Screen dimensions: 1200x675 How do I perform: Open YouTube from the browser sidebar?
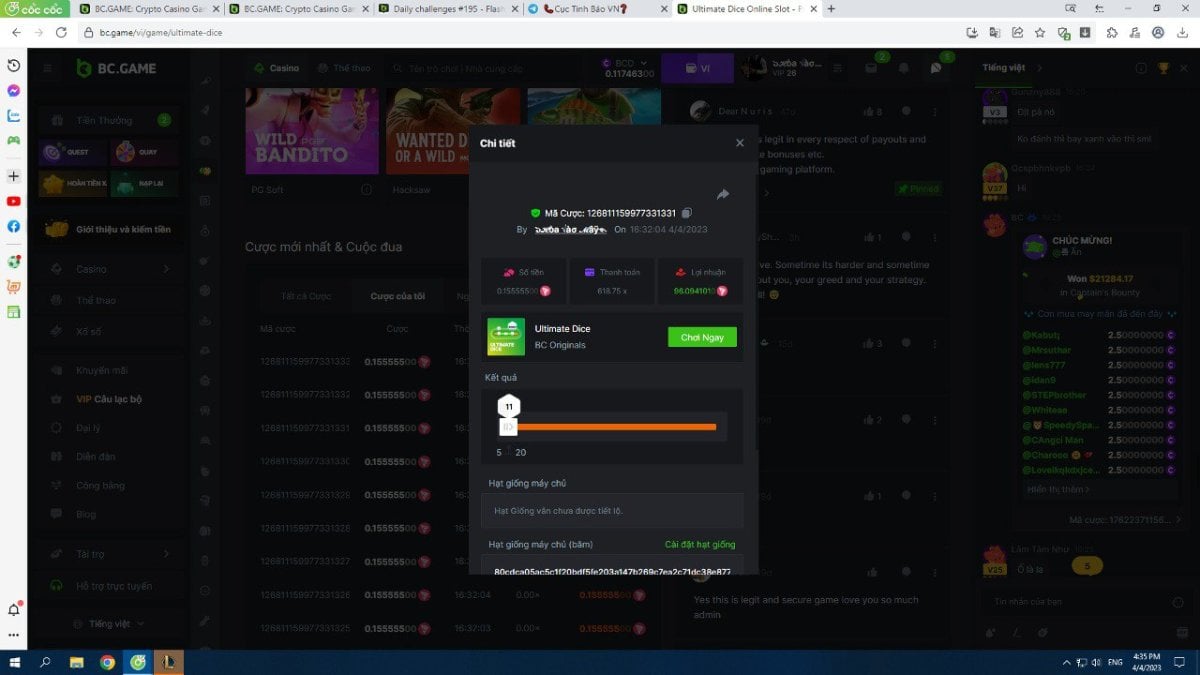(x=13, y=201)
